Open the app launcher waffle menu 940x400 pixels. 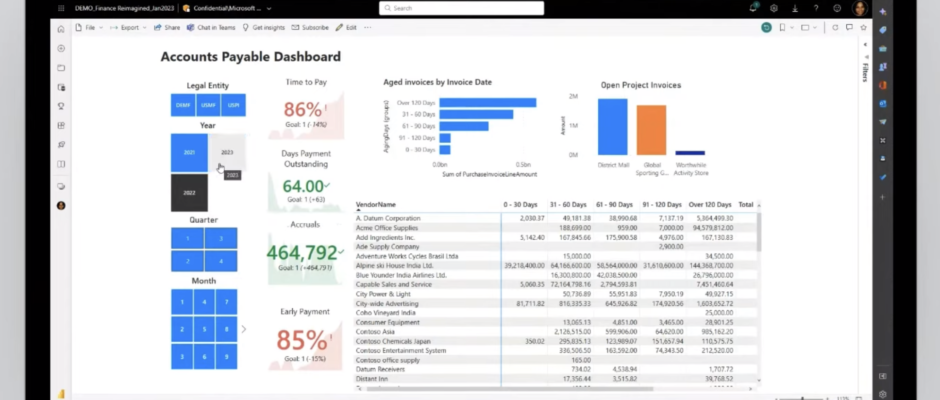click(61, 8)
